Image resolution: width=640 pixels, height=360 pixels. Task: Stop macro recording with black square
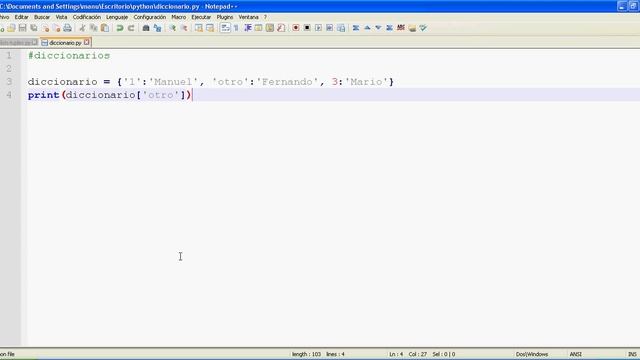pos(307,28)
